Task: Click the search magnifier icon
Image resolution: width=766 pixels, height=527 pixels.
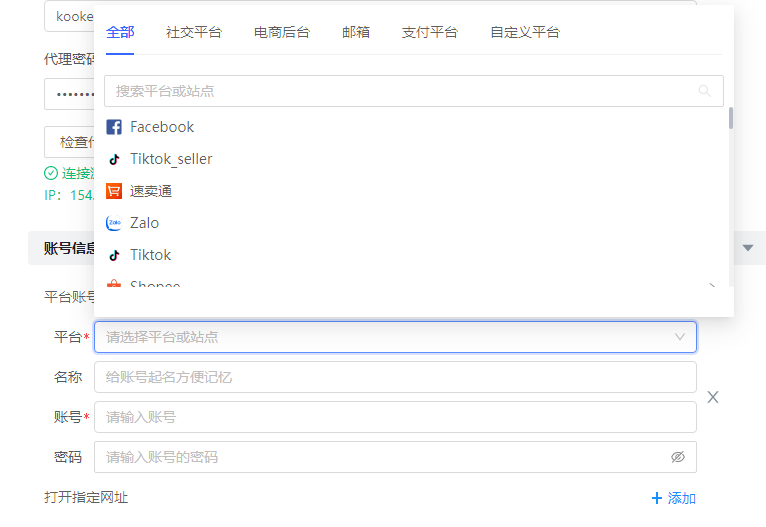Action: coord(704,91)
